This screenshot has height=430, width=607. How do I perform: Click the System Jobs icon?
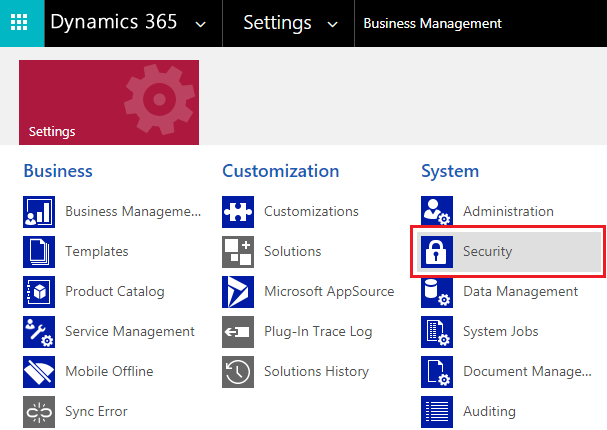click(437, 332)
